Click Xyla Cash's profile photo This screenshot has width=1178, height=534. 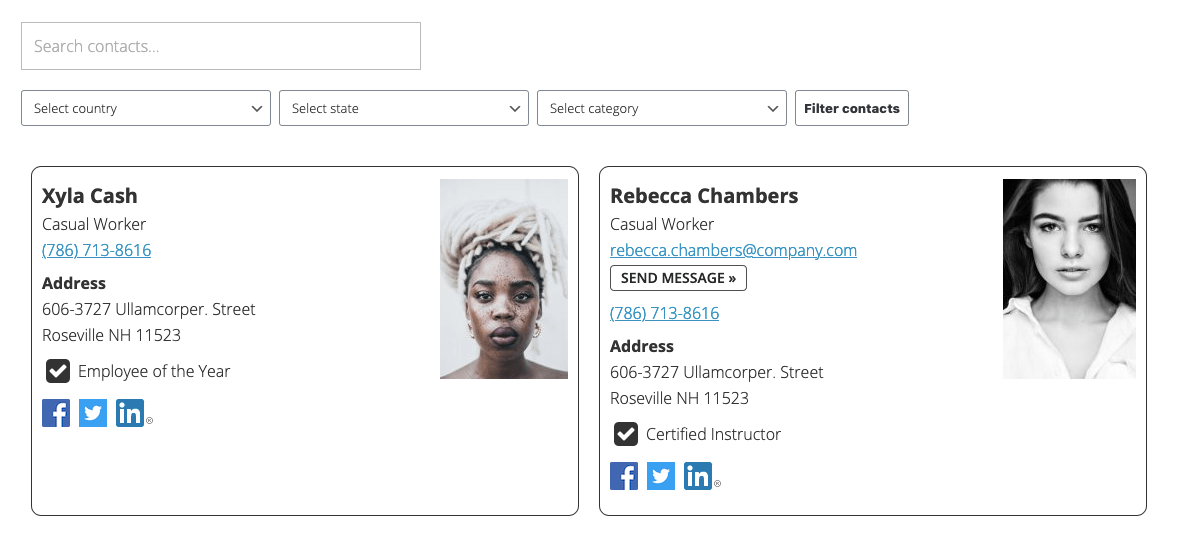504,279
